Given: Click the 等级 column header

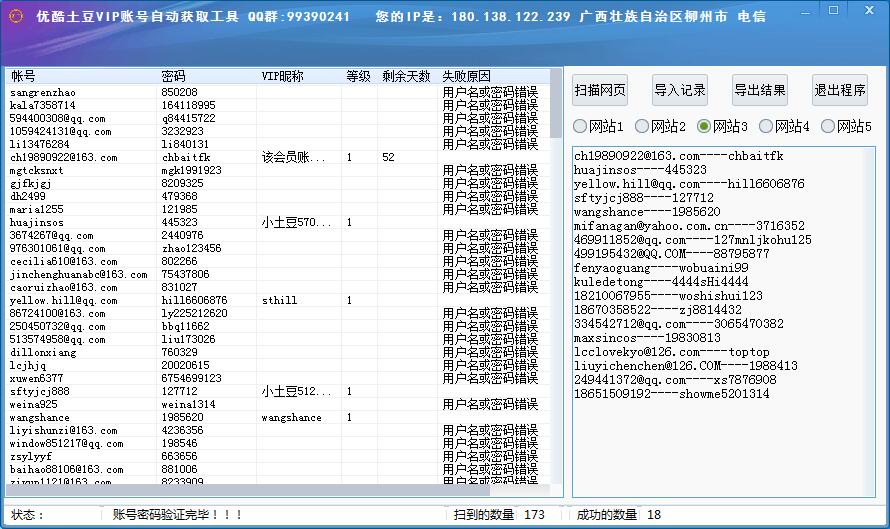Looking at the screenshot, I should coord(360,76).
